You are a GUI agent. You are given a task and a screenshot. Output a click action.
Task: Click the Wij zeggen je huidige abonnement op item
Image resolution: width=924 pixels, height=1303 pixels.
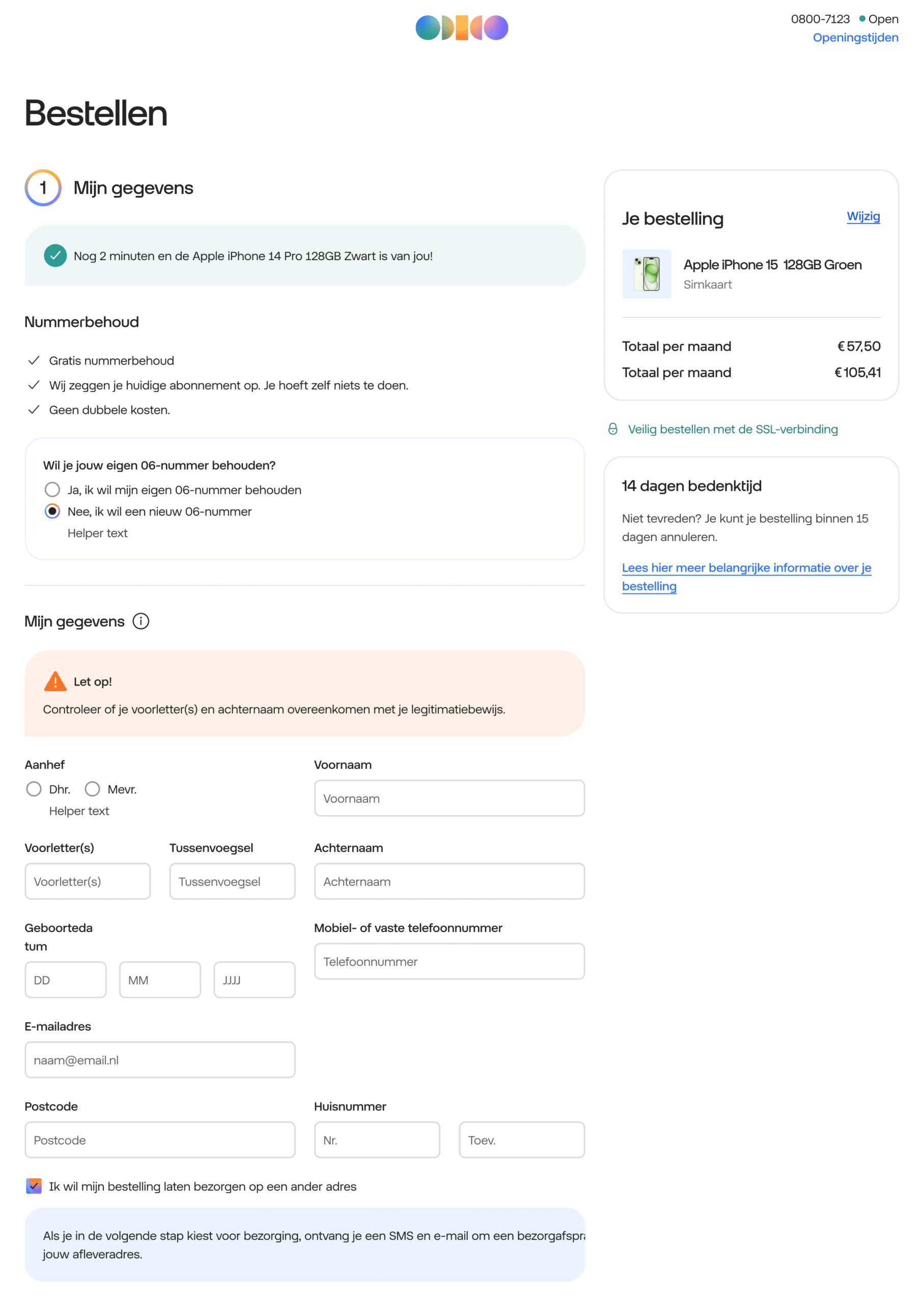pyautogui.click(x=229, y=385)
